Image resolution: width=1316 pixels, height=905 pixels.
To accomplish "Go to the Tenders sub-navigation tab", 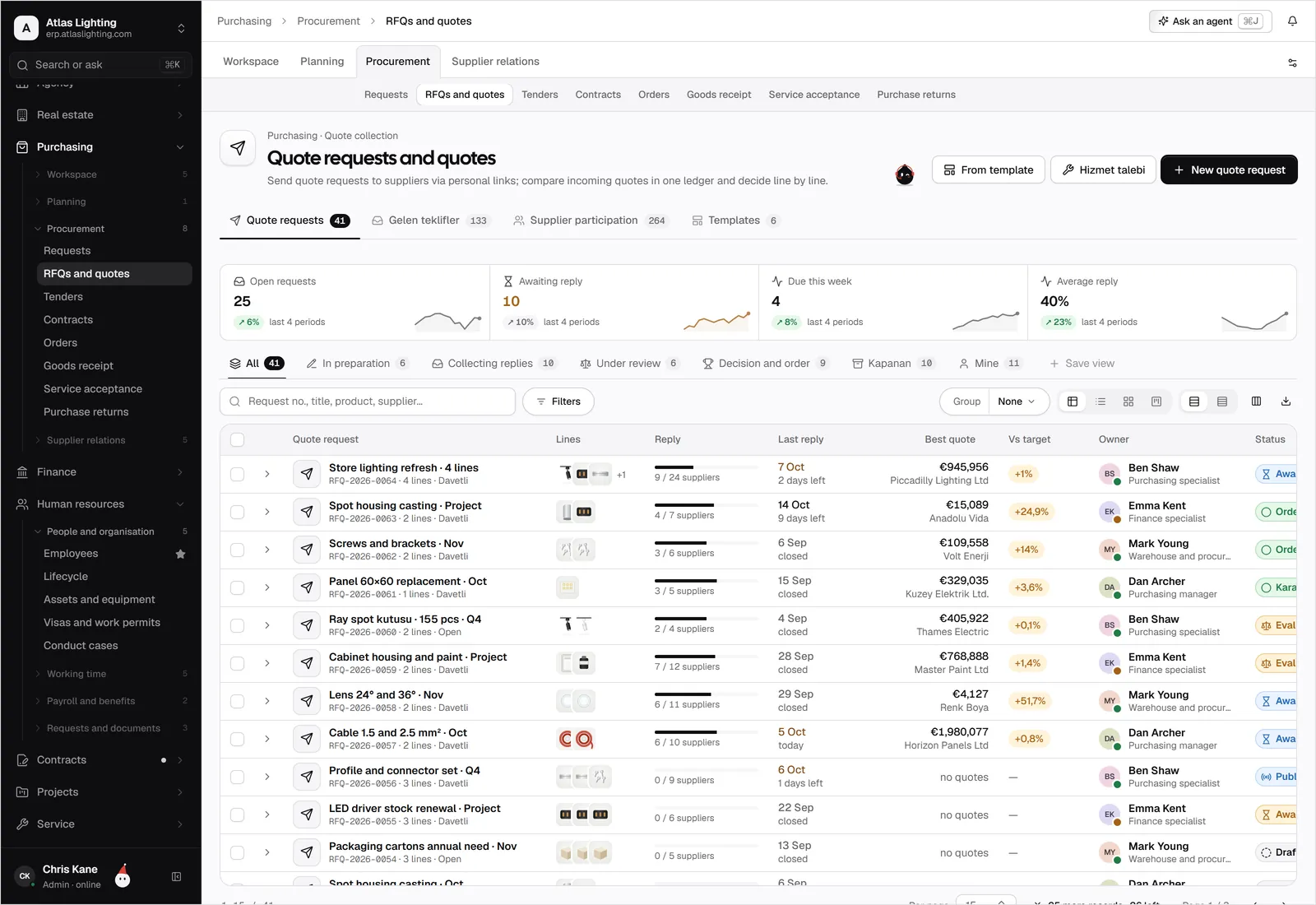I will pyautogui.click(x=540, y=95).
